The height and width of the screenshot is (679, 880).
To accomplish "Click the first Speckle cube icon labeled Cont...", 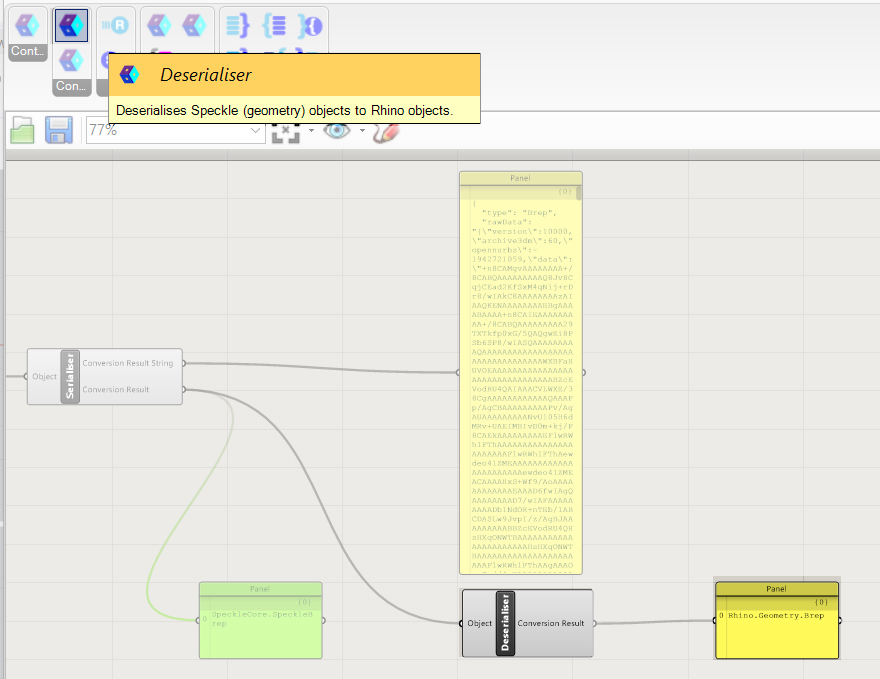I will (27, 25).
